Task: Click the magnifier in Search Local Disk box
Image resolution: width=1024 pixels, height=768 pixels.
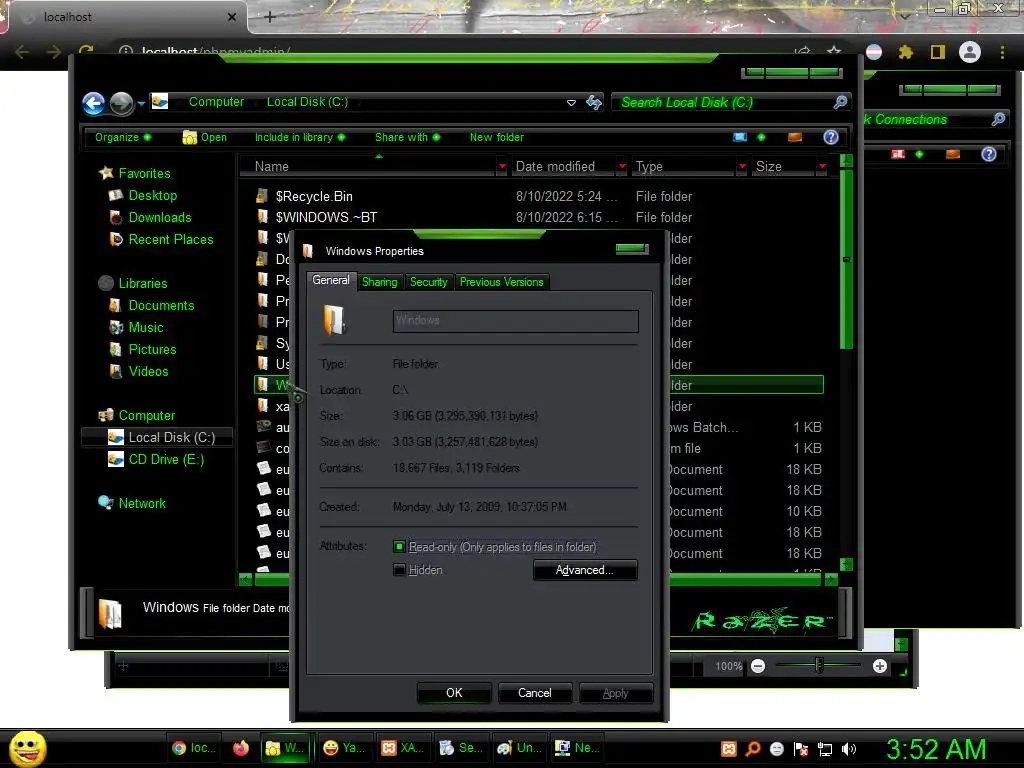Action: click(x=840, y=103)
